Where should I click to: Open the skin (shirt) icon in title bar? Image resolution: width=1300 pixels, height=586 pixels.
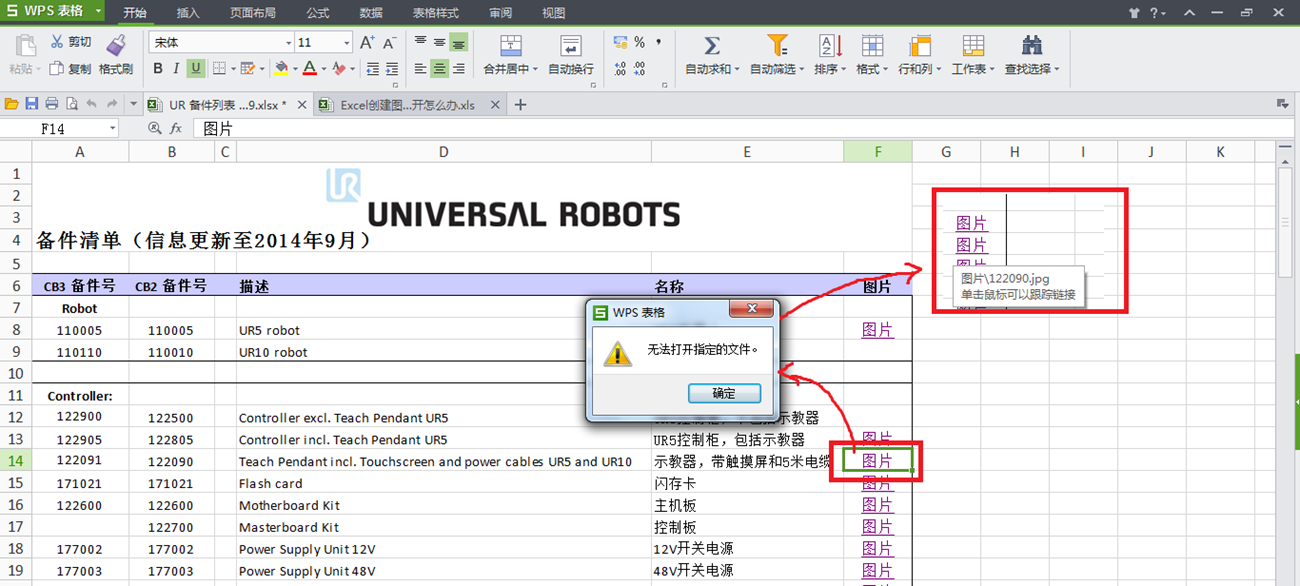coord(1134,13)
